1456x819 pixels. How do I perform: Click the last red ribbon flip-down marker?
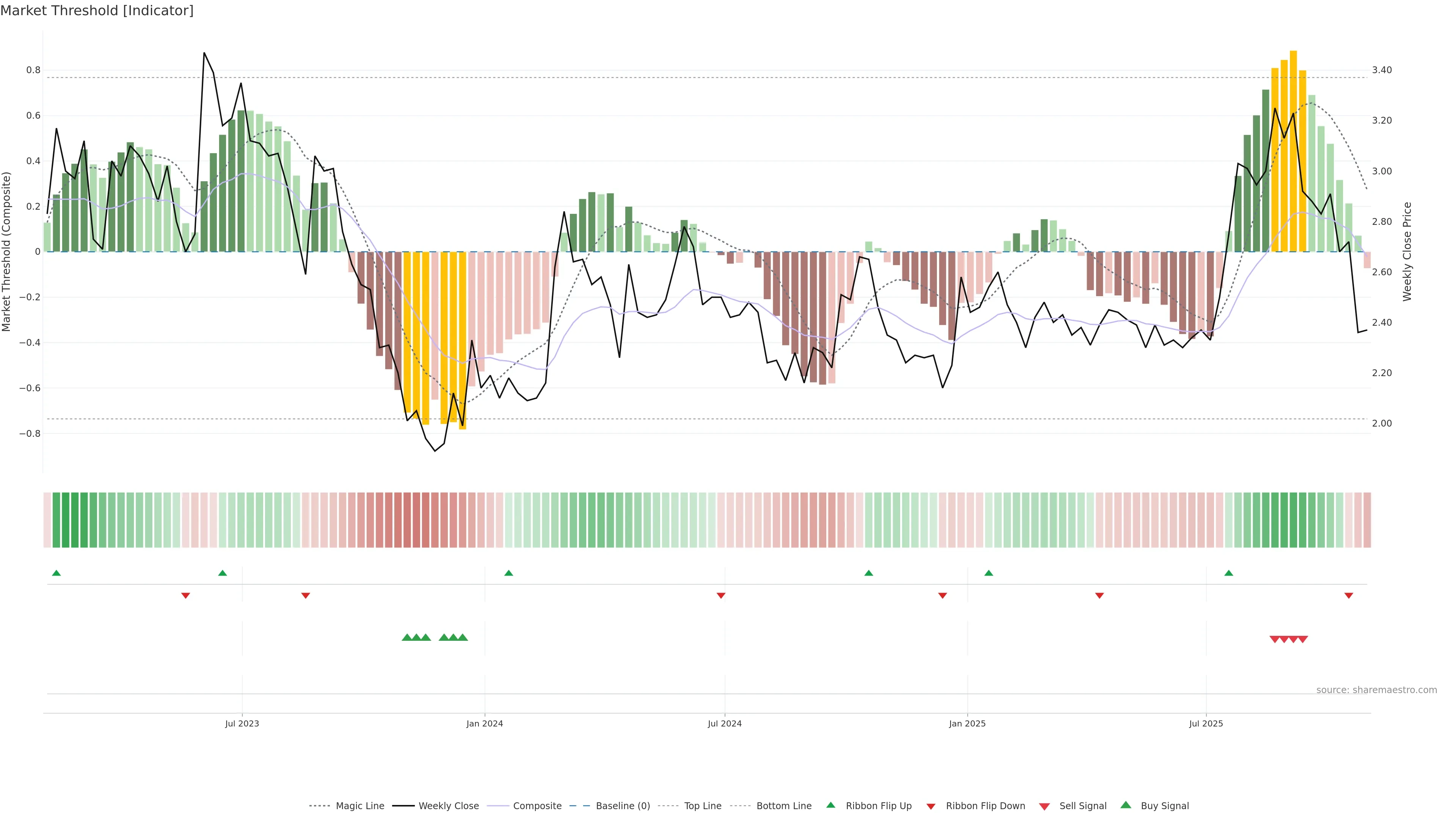(x=1349, y=595)
